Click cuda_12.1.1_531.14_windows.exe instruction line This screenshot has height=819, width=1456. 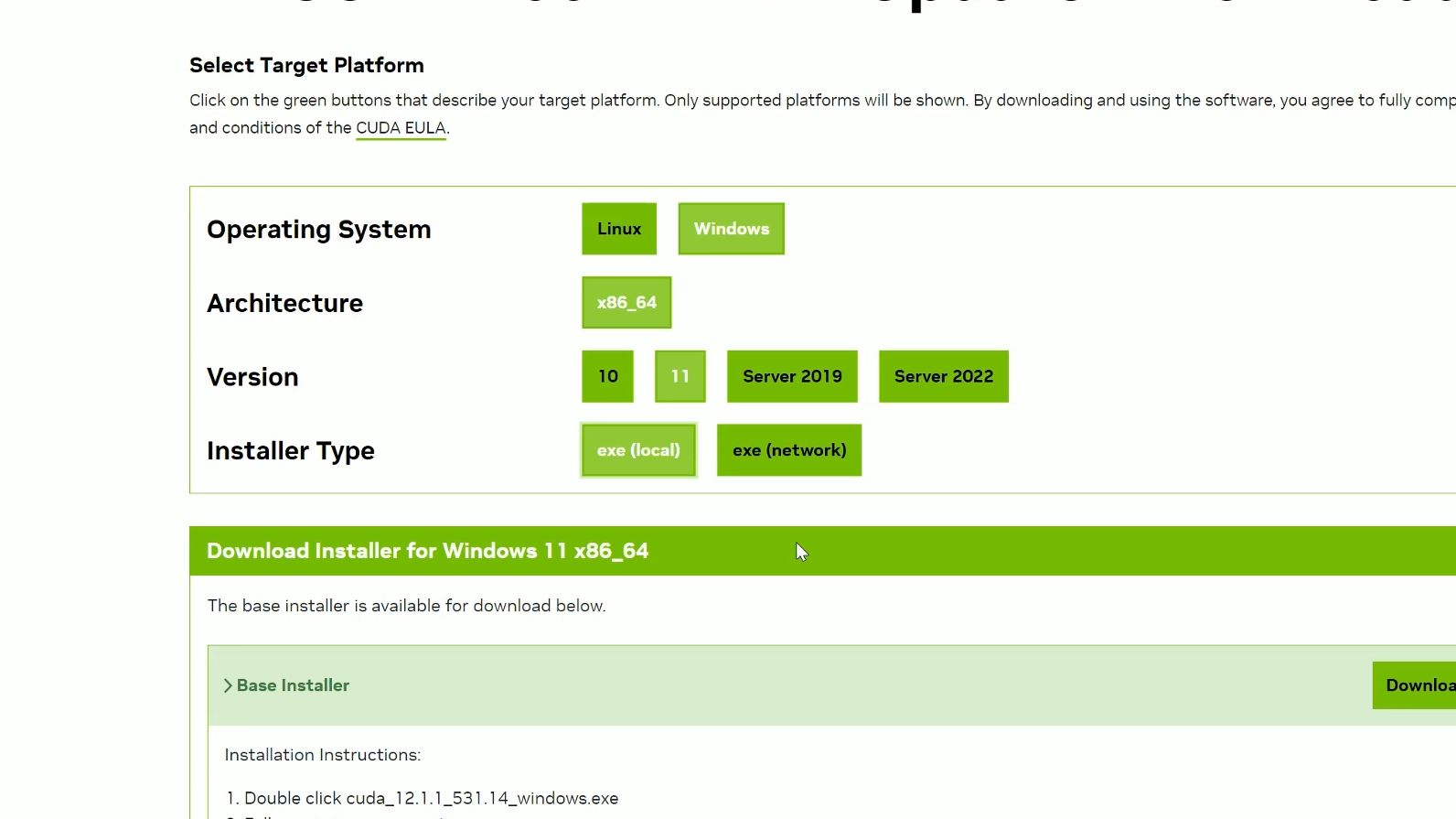pos(422,799)
